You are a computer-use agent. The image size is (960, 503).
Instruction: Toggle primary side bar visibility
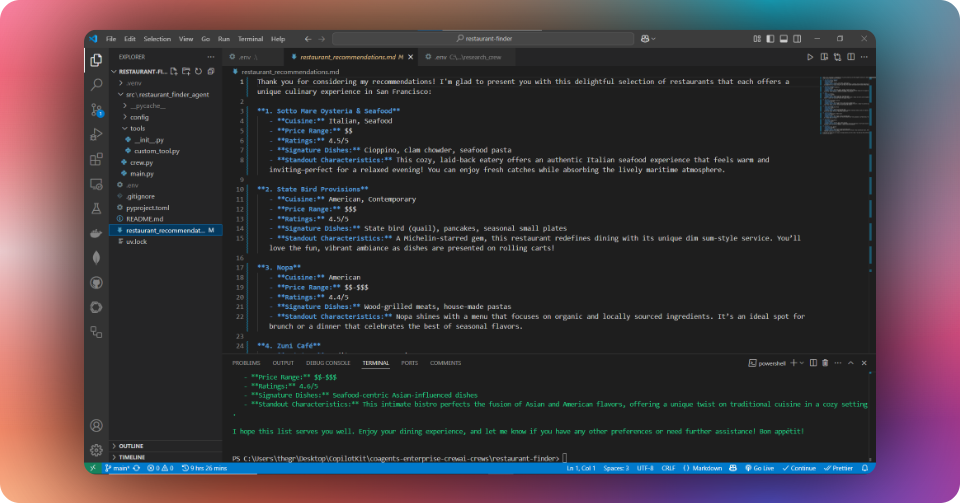click(770, 39)
